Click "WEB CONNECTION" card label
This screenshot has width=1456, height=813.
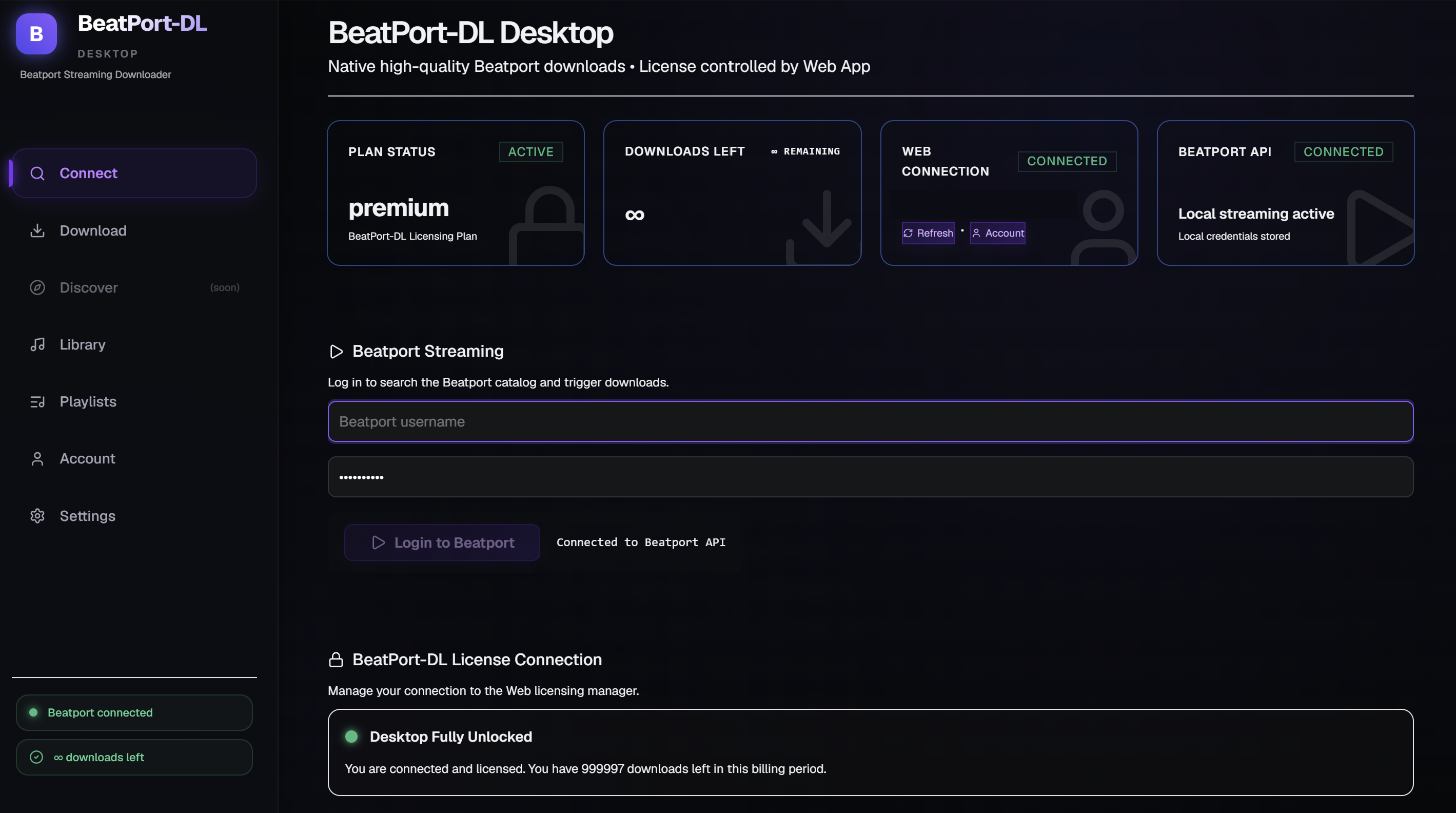[945, 161]
